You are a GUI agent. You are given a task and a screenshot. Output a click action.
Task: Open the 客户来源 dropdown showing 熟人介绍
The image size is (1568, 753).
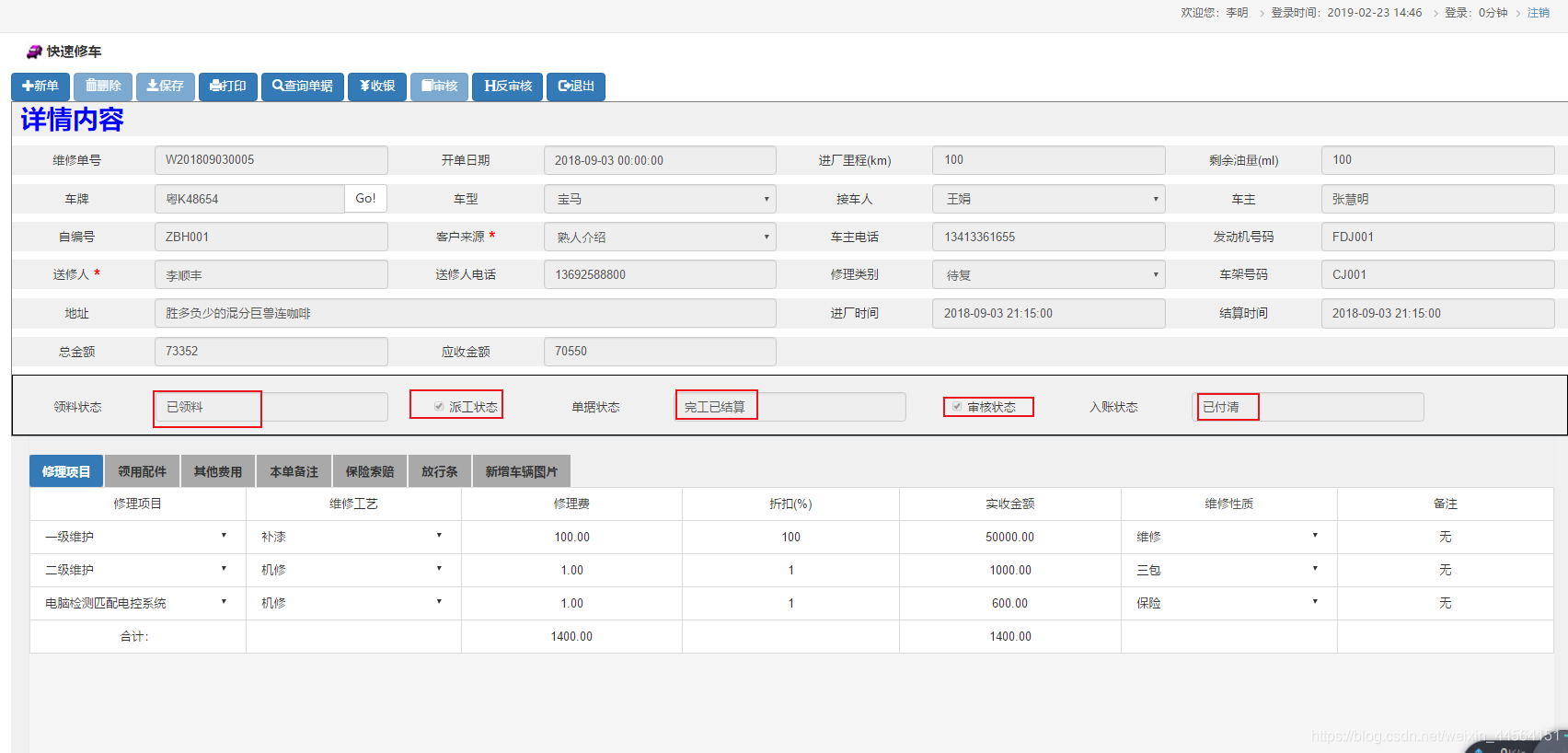click(660, 237)
